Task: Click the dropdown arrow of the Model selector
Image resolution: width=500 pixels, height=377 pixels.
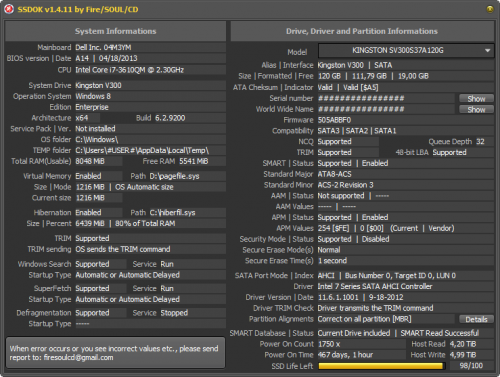Action: point(487,51)
